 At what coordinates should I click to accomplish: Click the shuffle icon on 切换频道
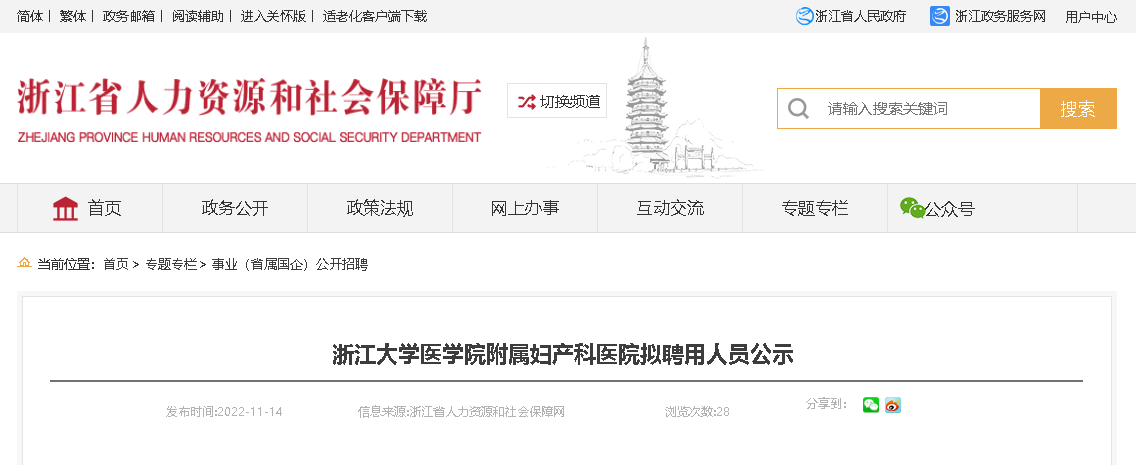(526, 102)
